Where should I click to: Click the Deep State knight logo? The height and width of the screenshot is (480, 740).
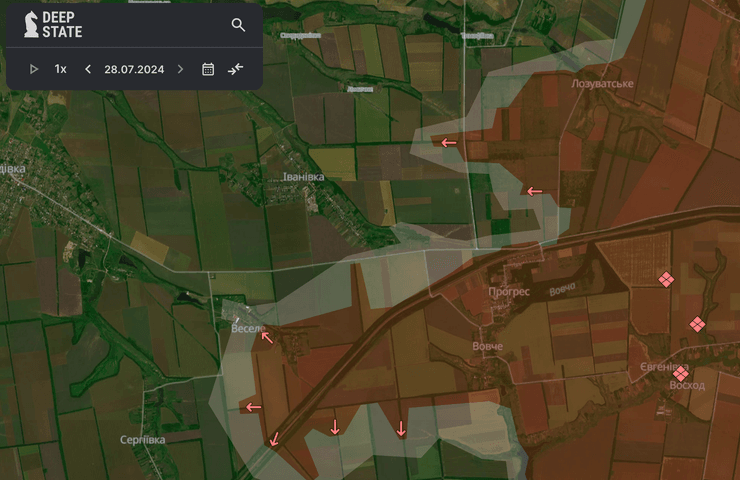[30, 24]
